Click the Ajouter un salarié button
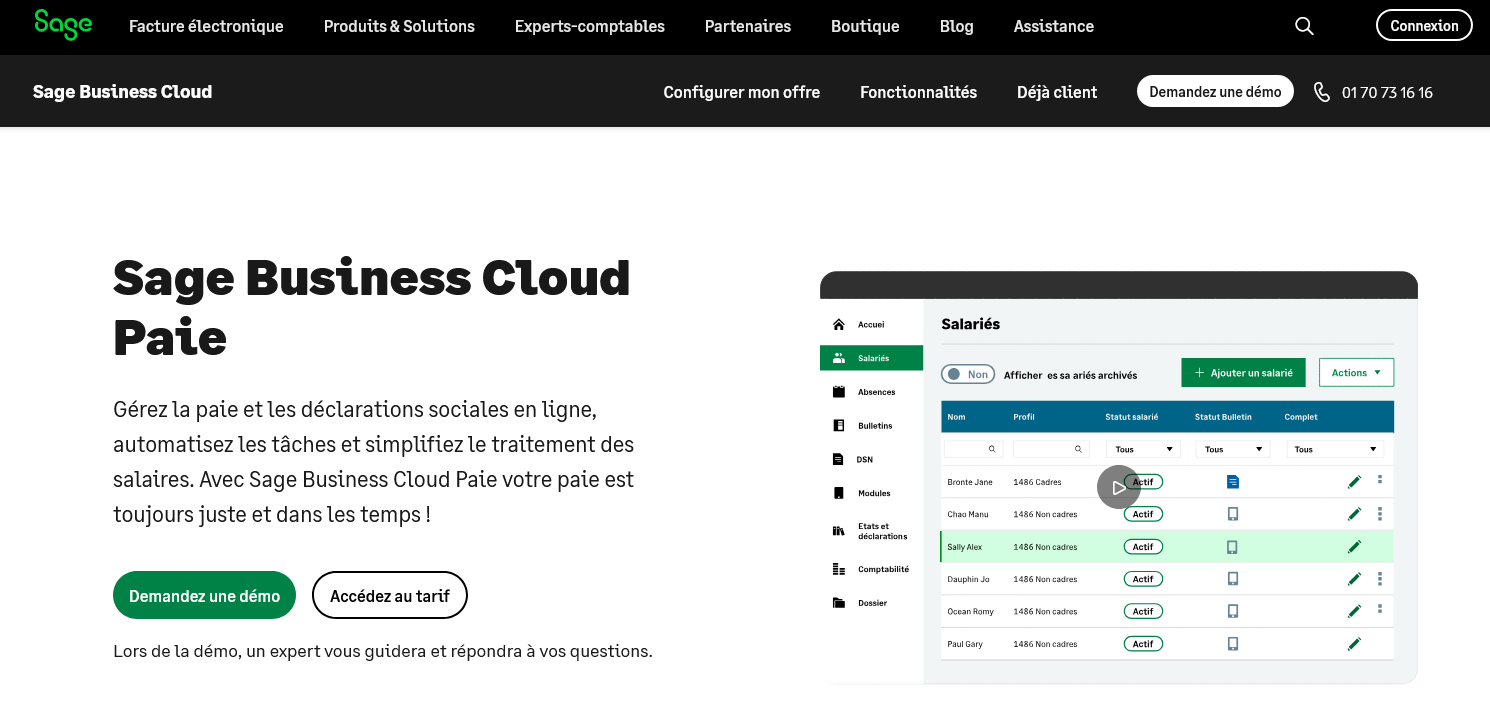 point(1243,373)
